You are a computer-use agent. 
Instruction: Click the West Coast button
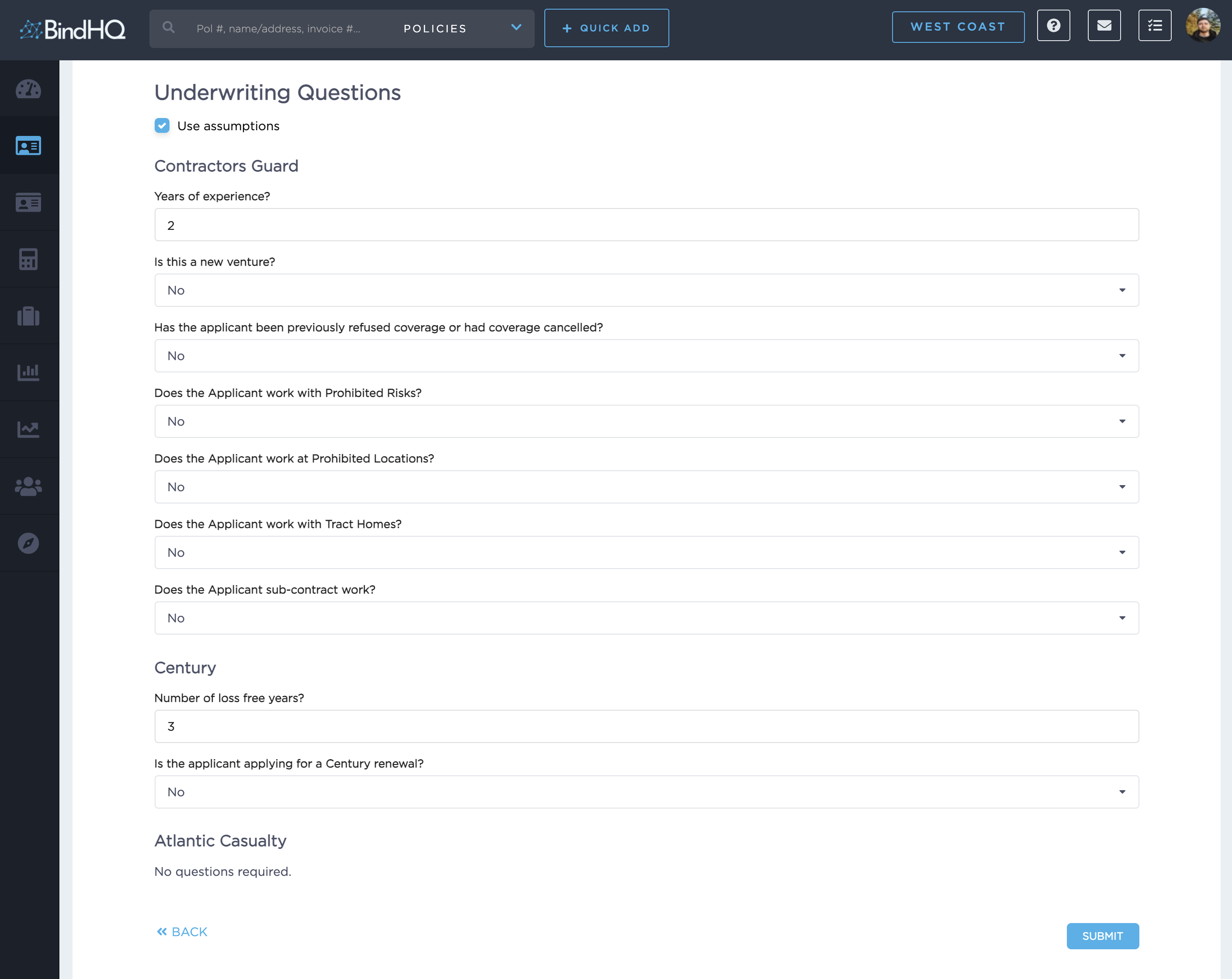[x=958, y=27]
